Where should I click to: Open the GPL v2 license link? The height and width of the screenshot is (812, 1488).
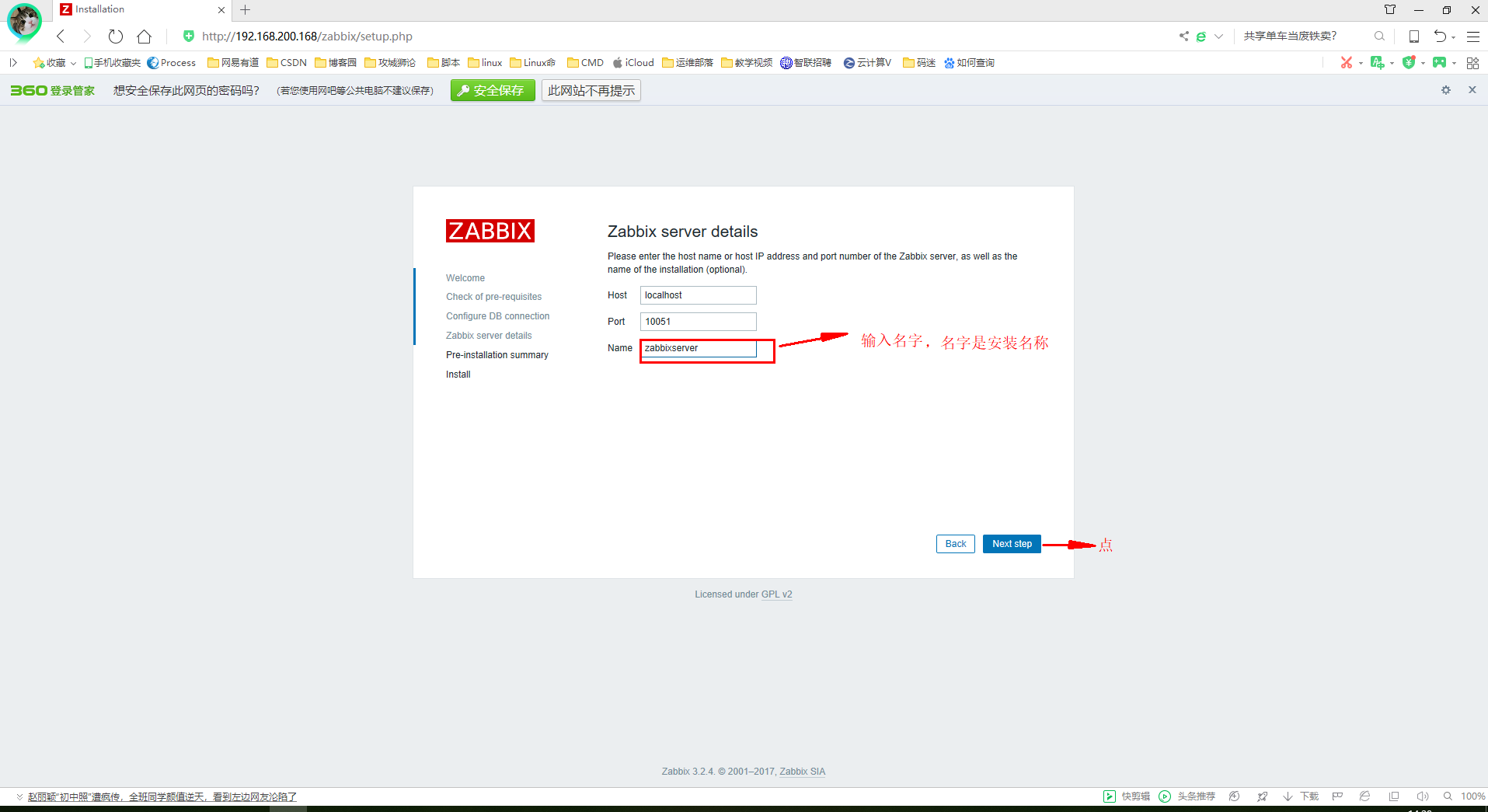pos(777,594)
